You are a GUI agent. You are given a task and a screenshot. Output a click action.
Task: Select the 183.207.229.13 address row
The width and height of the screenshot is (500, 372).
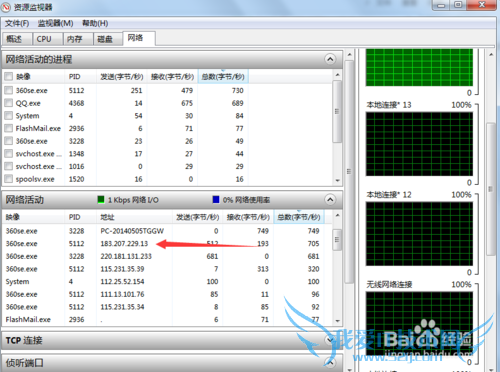(162, 244)
